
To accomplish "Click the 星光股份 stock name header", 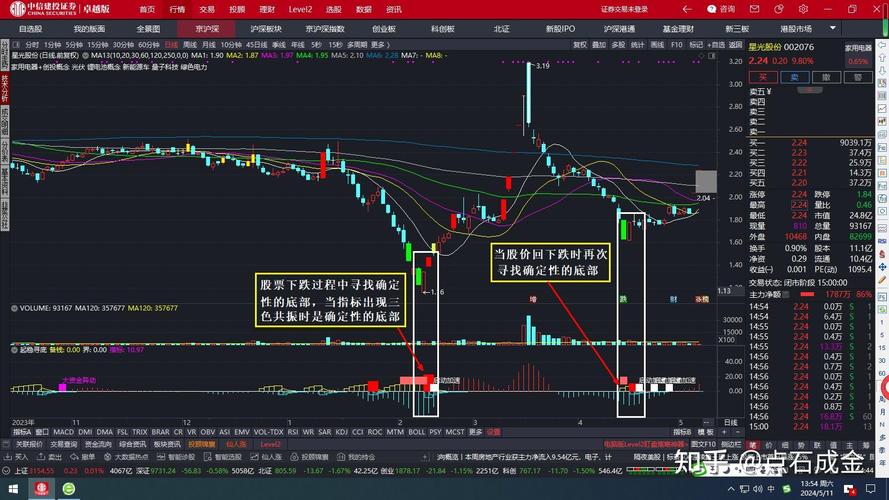I will click(x=765, y=47).
